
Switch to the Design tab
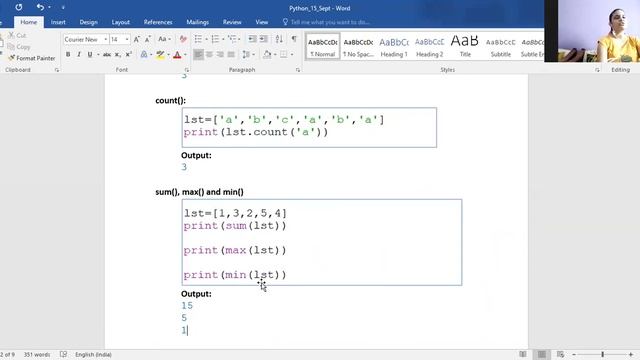(88, 22)
